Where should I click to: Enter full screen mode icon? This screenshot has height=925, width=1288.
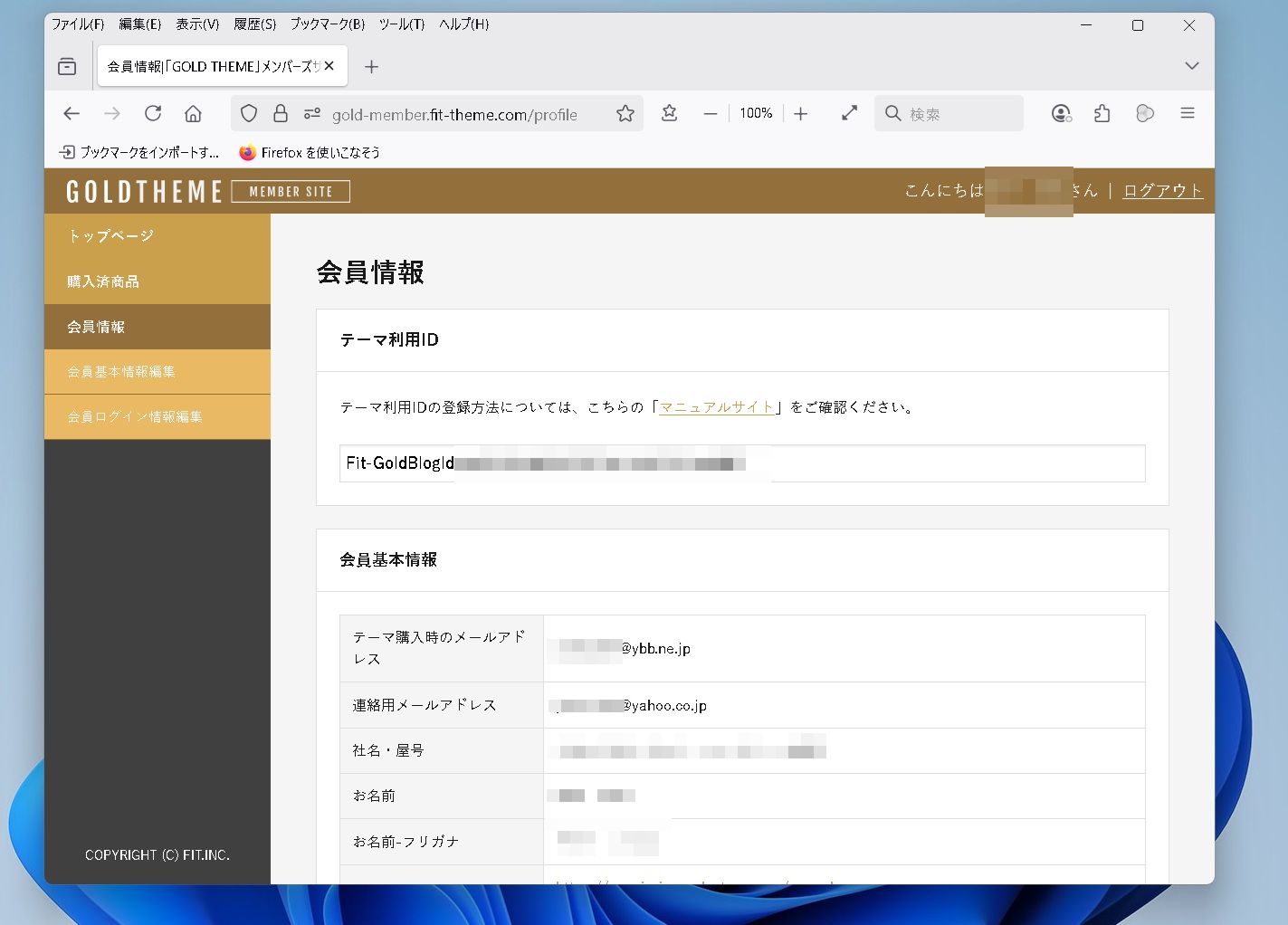[x=849, y=113]
